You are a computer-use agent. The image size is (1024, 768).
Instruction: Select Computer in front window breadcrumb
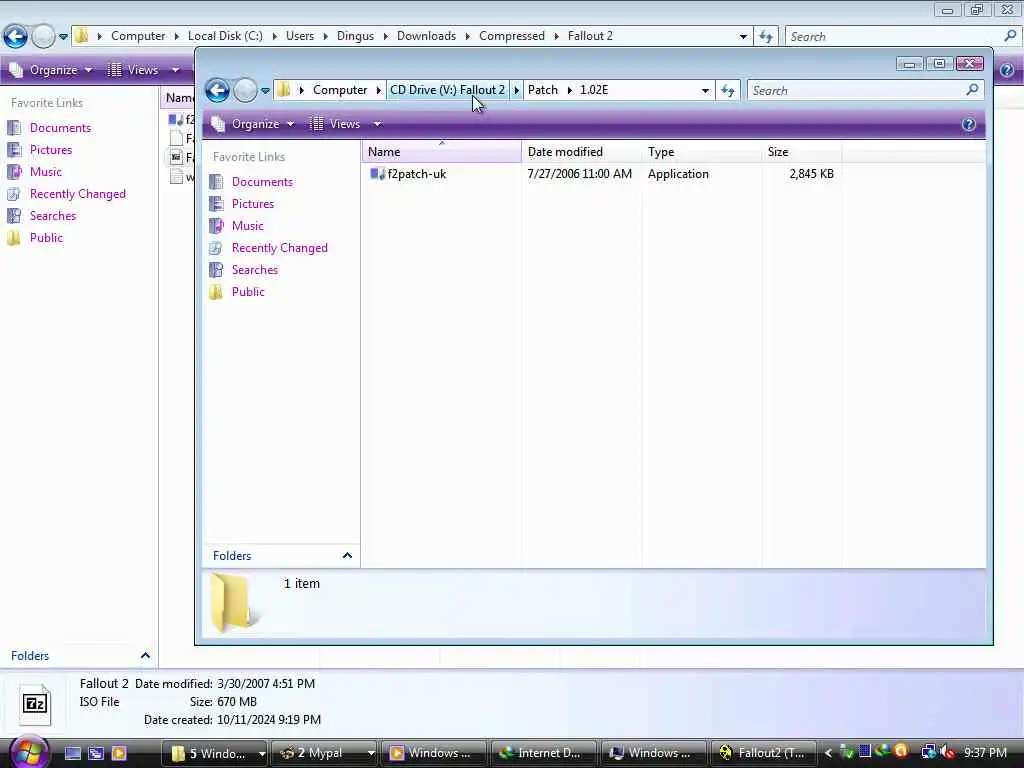click(x=340, y=90)
